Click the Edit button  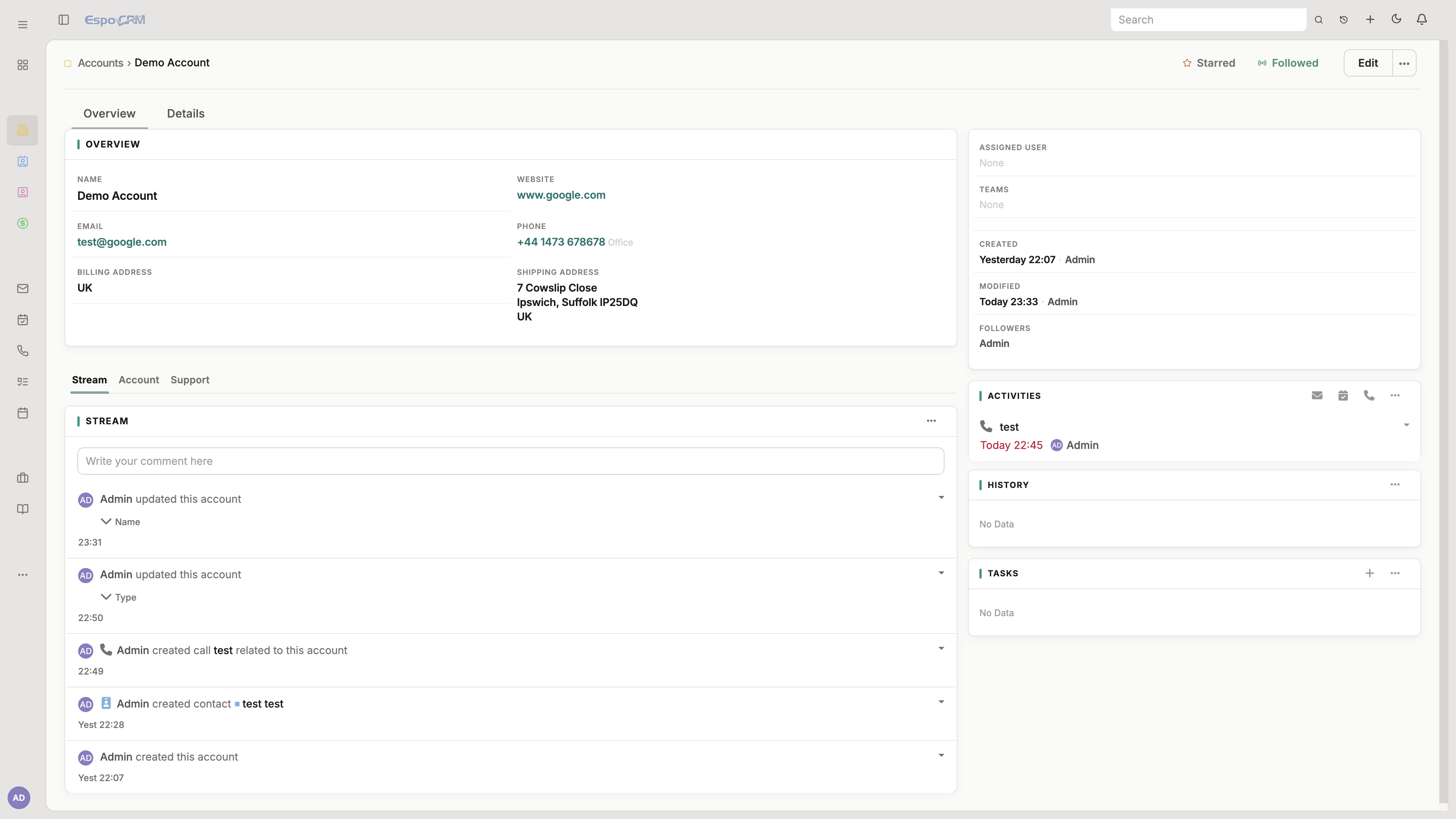click(1368, 63)
